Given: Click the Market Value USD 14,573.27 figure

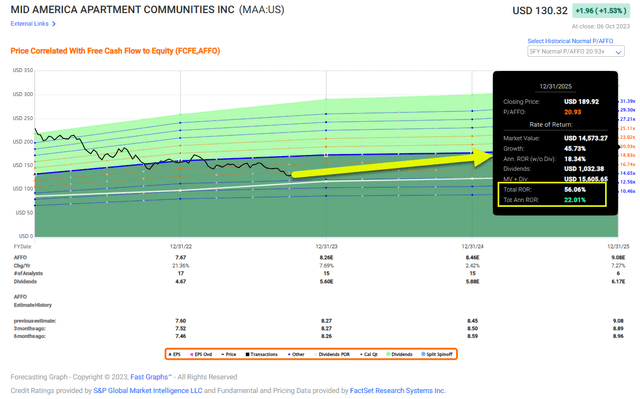Looking at the screenshot, I should (586, 138).
